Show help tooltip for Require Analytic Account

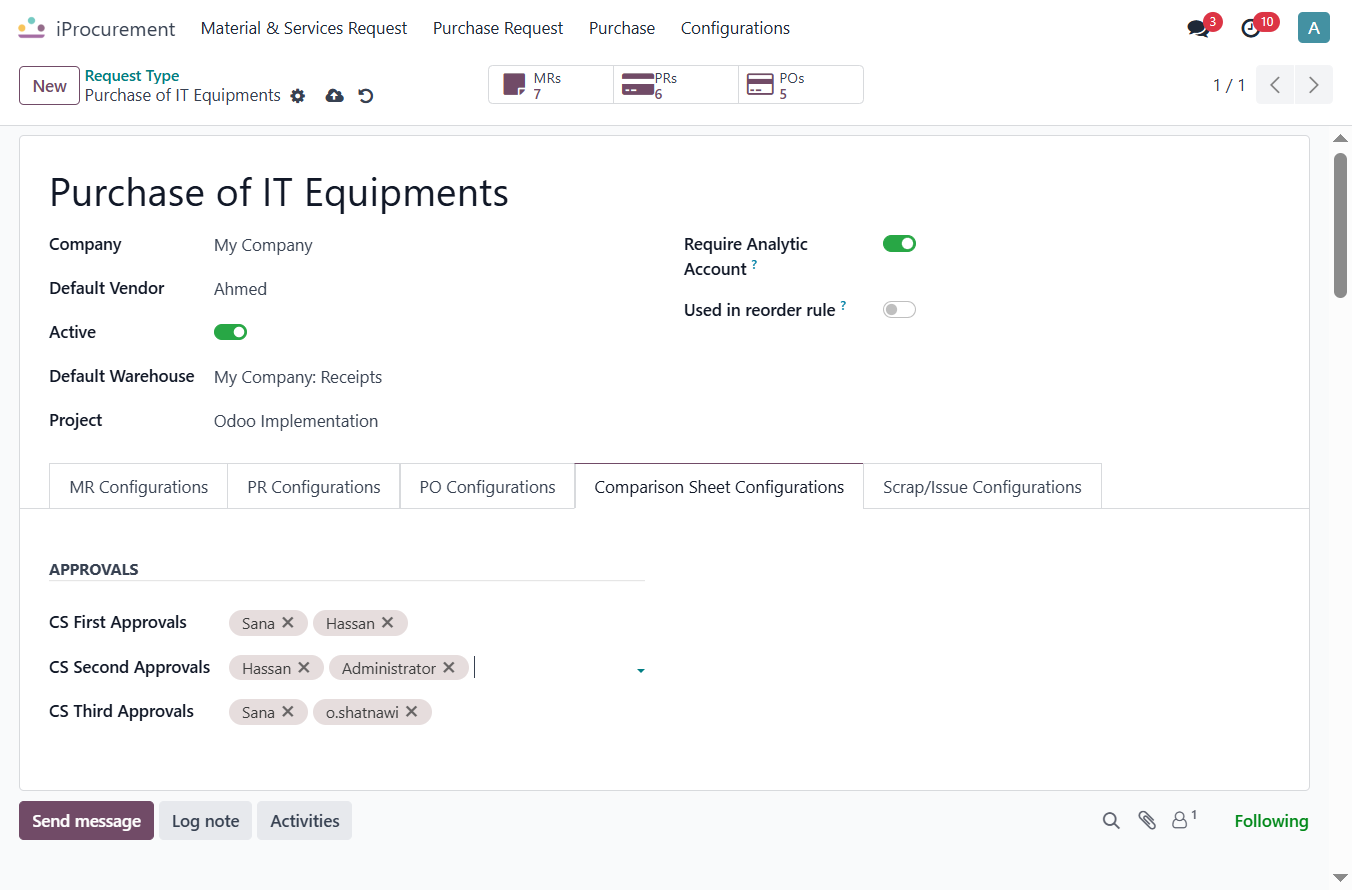click(754, 265)
